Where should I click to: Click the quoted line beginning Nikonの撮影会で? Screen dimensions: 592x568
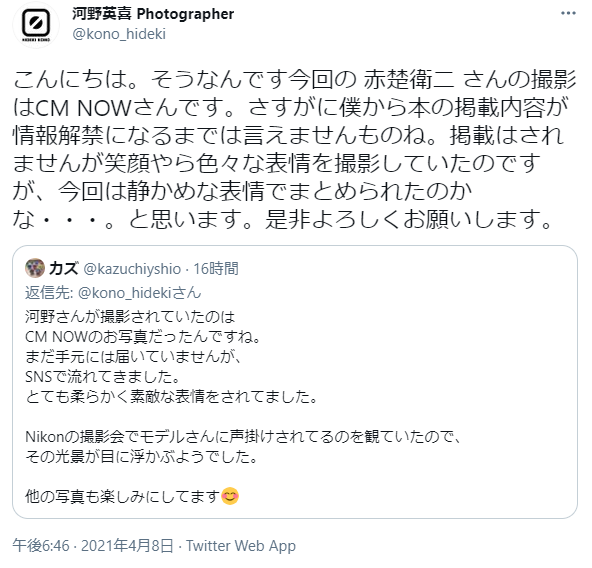click(x=243, y=437)
